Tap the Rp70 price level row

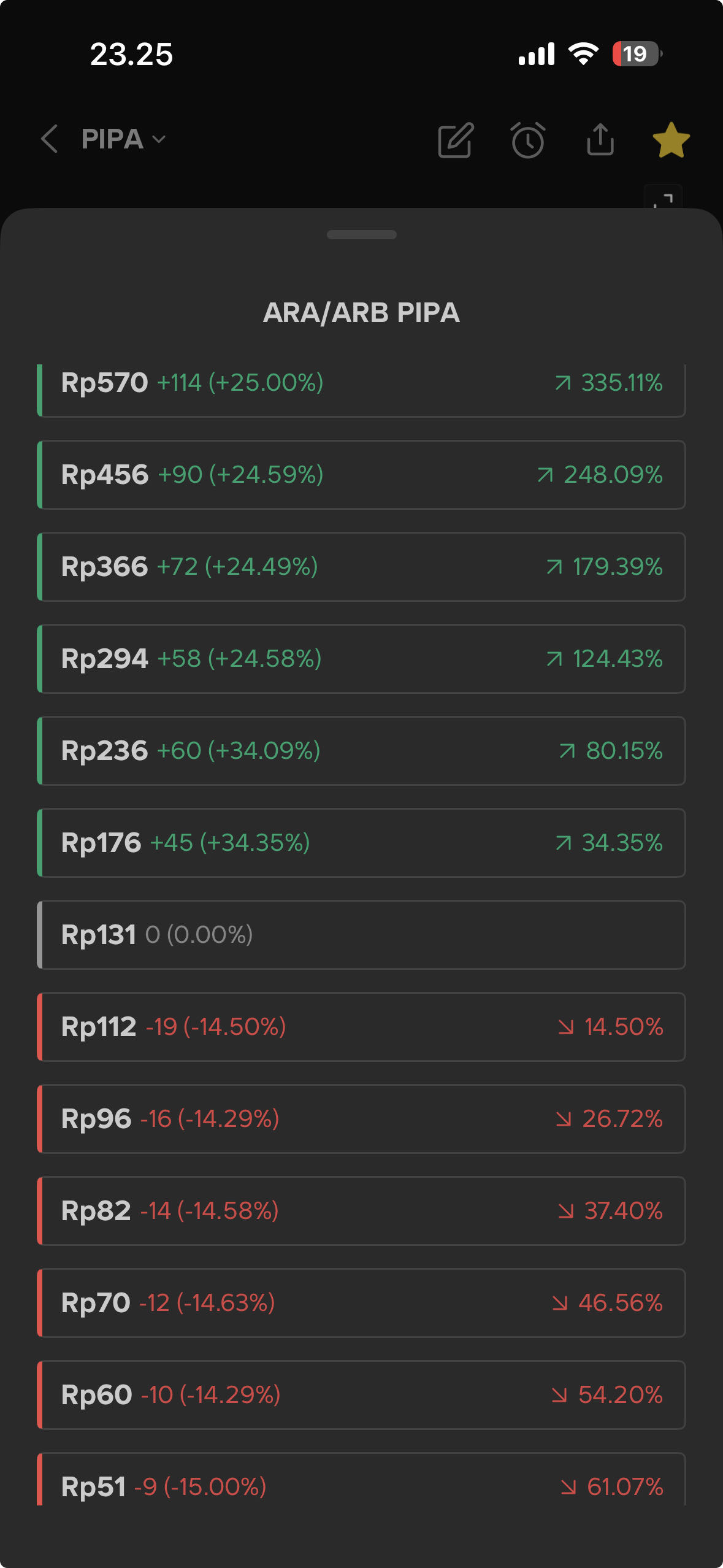361,1303
